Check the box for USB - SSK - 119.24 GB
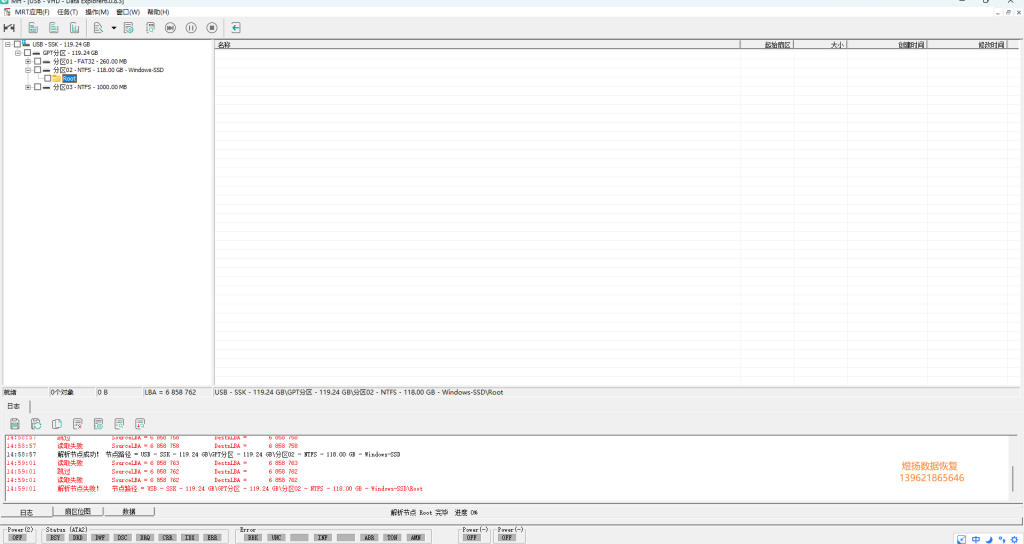 pos(17,44)
